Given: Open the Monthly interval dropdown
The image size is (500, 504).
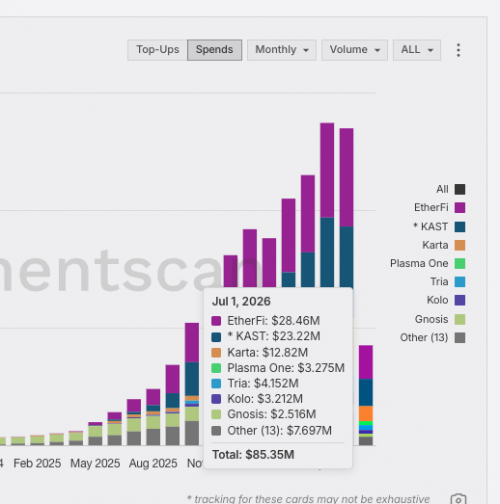Looking at the screenshot, I should (x=282, y=50).
